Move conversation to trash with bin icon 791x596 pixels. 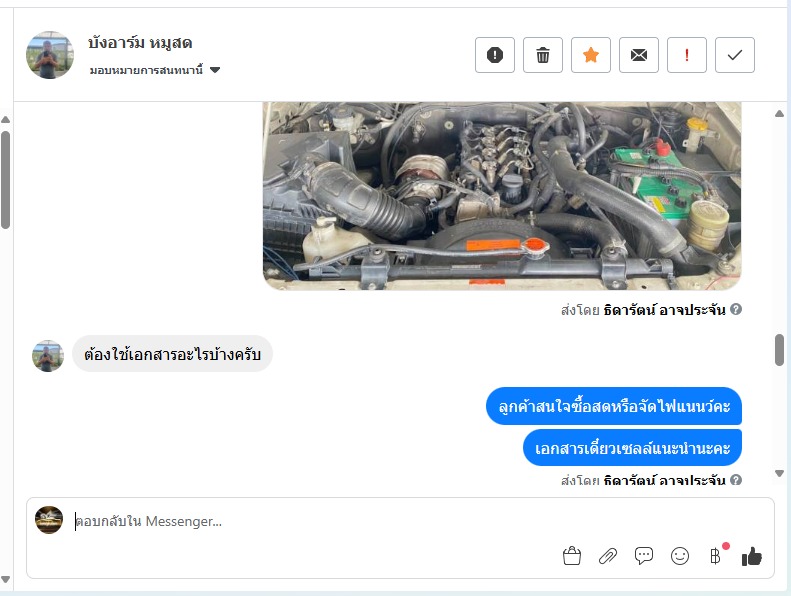tap(543, 55)
